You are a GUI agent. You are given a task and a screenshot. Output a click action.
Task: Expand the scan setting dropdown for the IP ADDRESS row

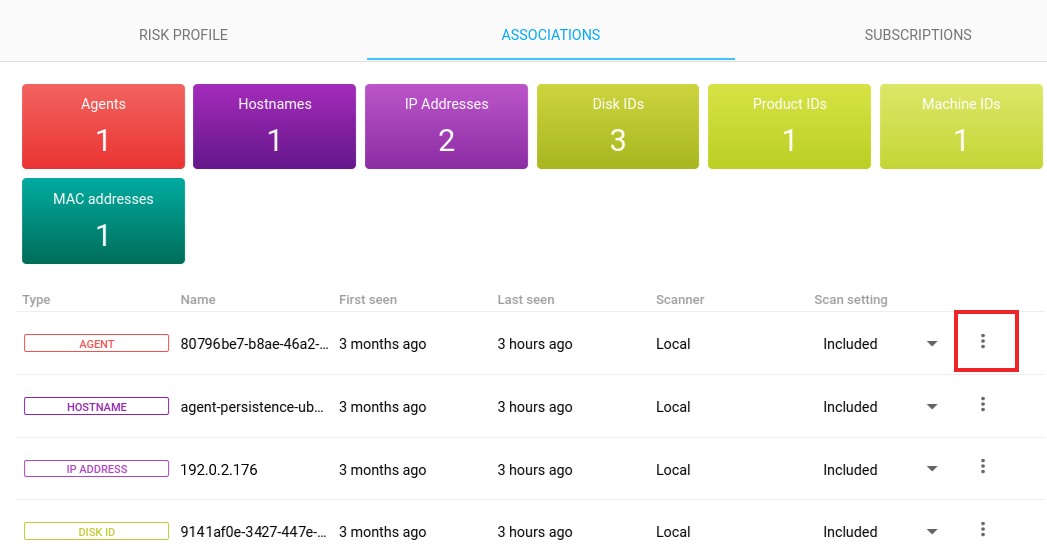[x=932, y=470]
